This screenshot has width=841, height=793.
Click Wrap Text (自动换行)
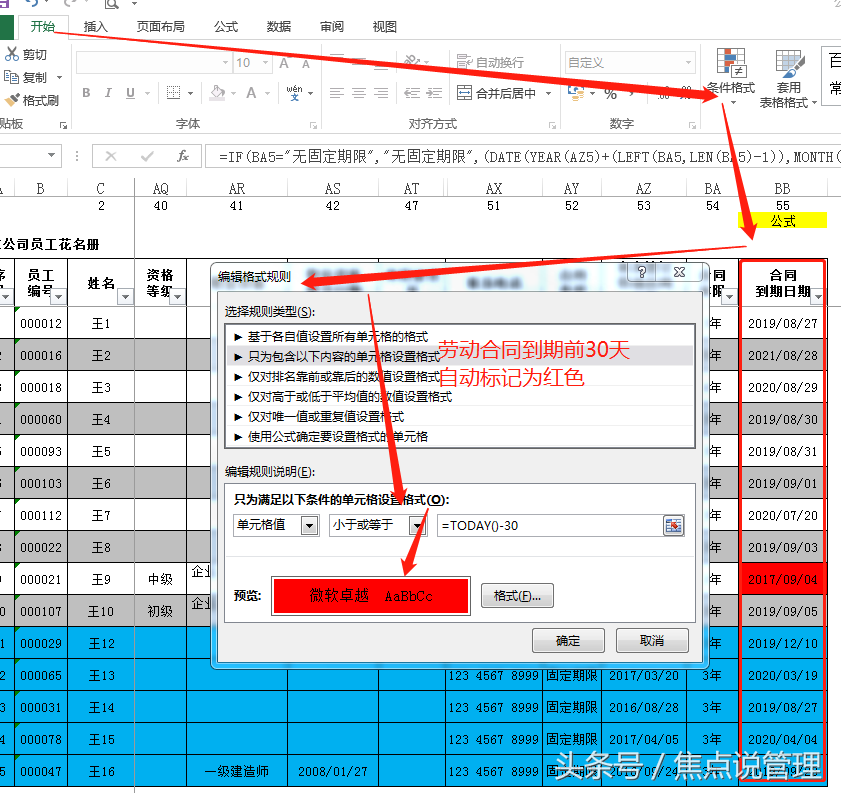[x=490, y=62]
